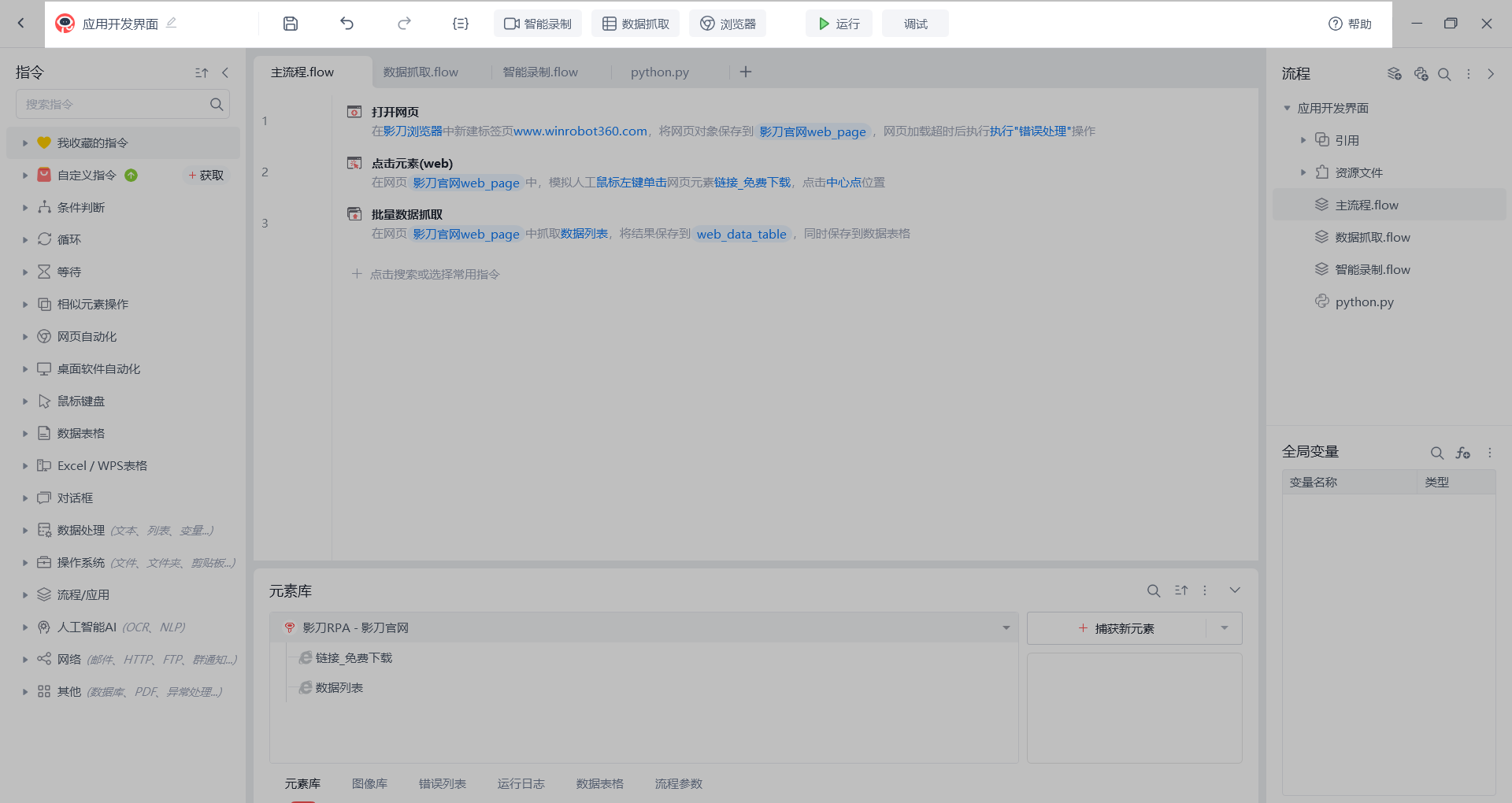
Task: Select python.py in the 流程 tree
Action: 1364,302
